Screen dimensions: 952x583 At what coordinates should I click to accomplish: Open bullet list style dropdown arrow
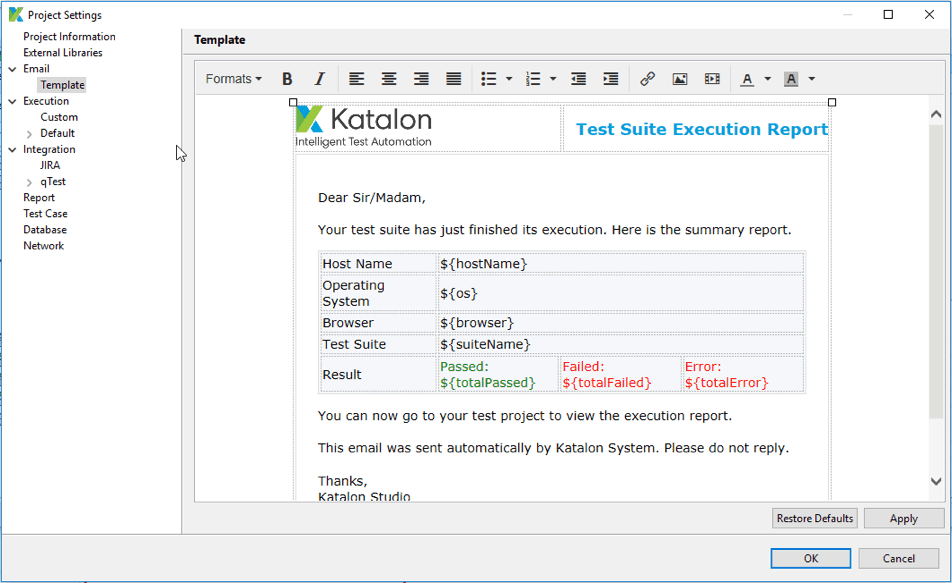[509, 79]
